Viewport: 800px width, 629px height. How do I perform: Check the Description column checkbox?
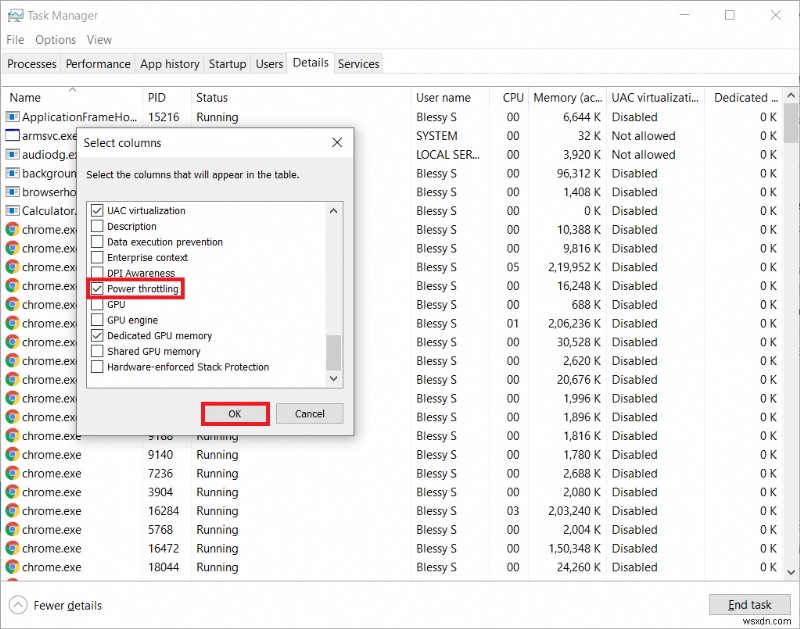97,226
